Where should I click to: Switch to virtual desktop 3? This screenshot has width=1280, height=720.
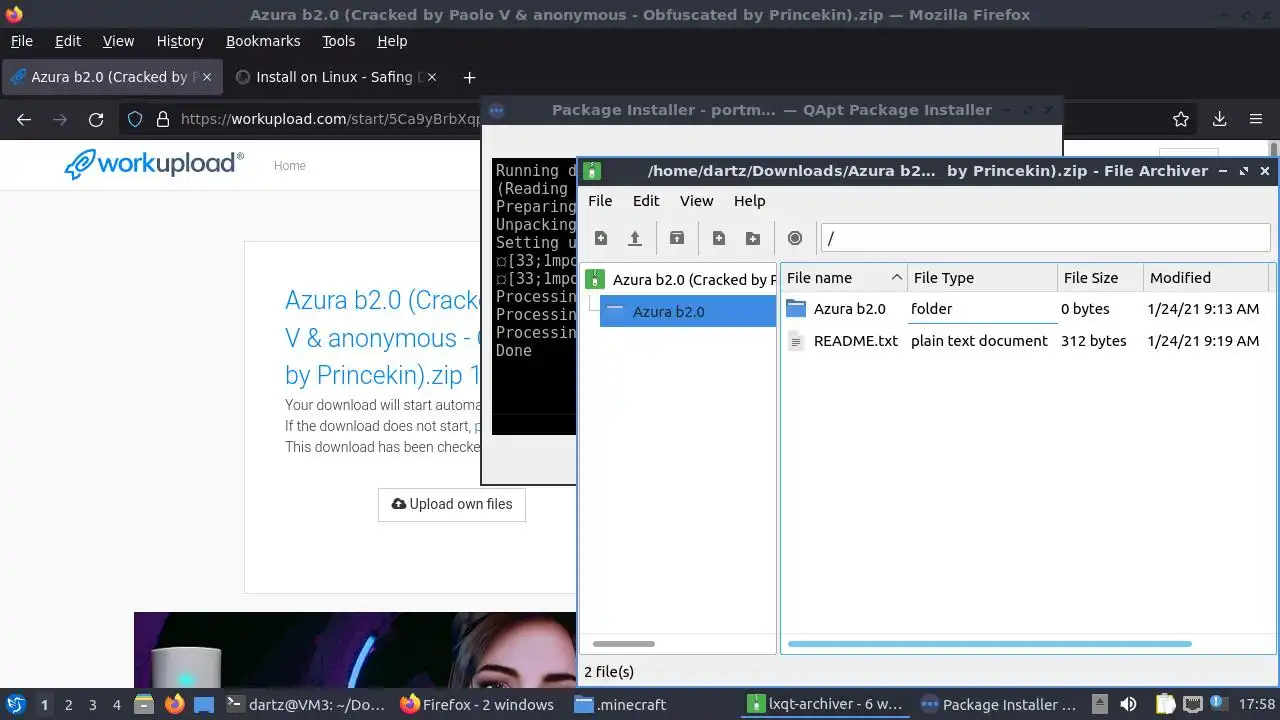(x=92, y=705)
